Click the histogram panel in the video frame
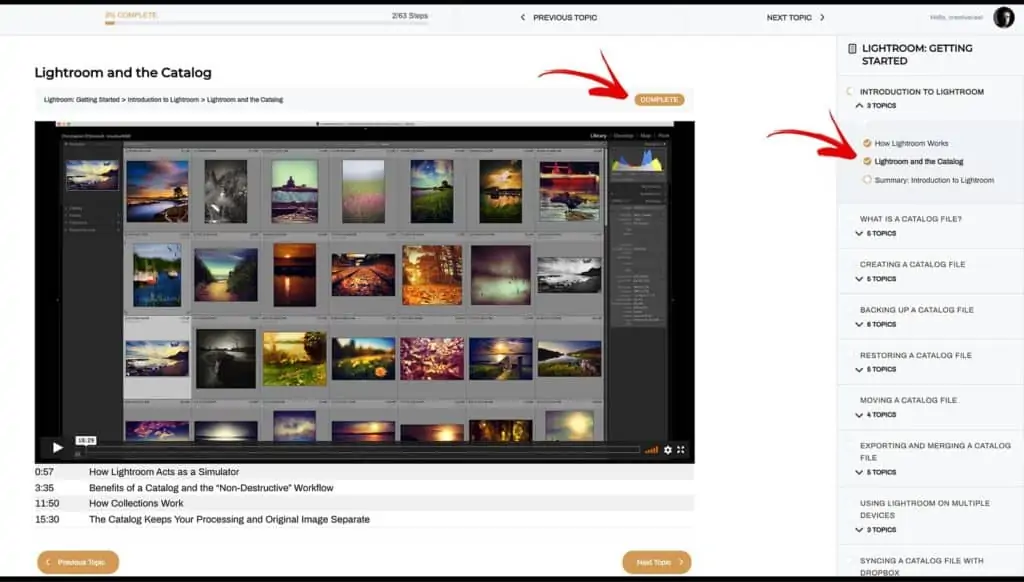1024x582 pixels. pyautogui.click(x=637, y=161)
